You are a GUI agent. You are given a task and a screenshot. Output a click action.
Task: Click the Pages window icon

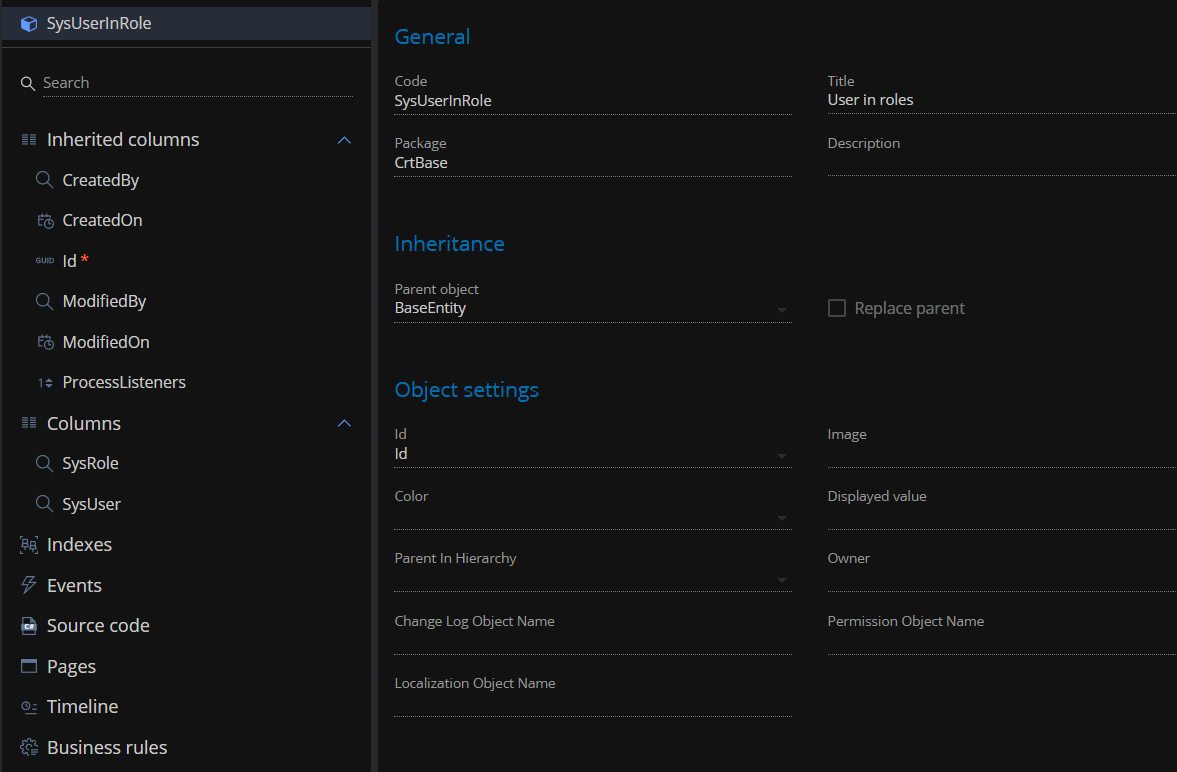pyautogui.click(x=29, y=667)
